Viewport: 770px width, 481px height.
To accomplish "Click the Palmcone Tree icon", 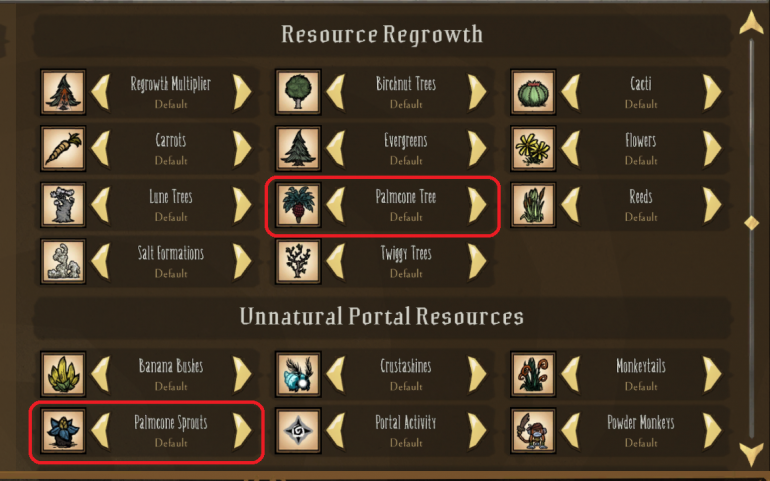I will coord(298,204).
